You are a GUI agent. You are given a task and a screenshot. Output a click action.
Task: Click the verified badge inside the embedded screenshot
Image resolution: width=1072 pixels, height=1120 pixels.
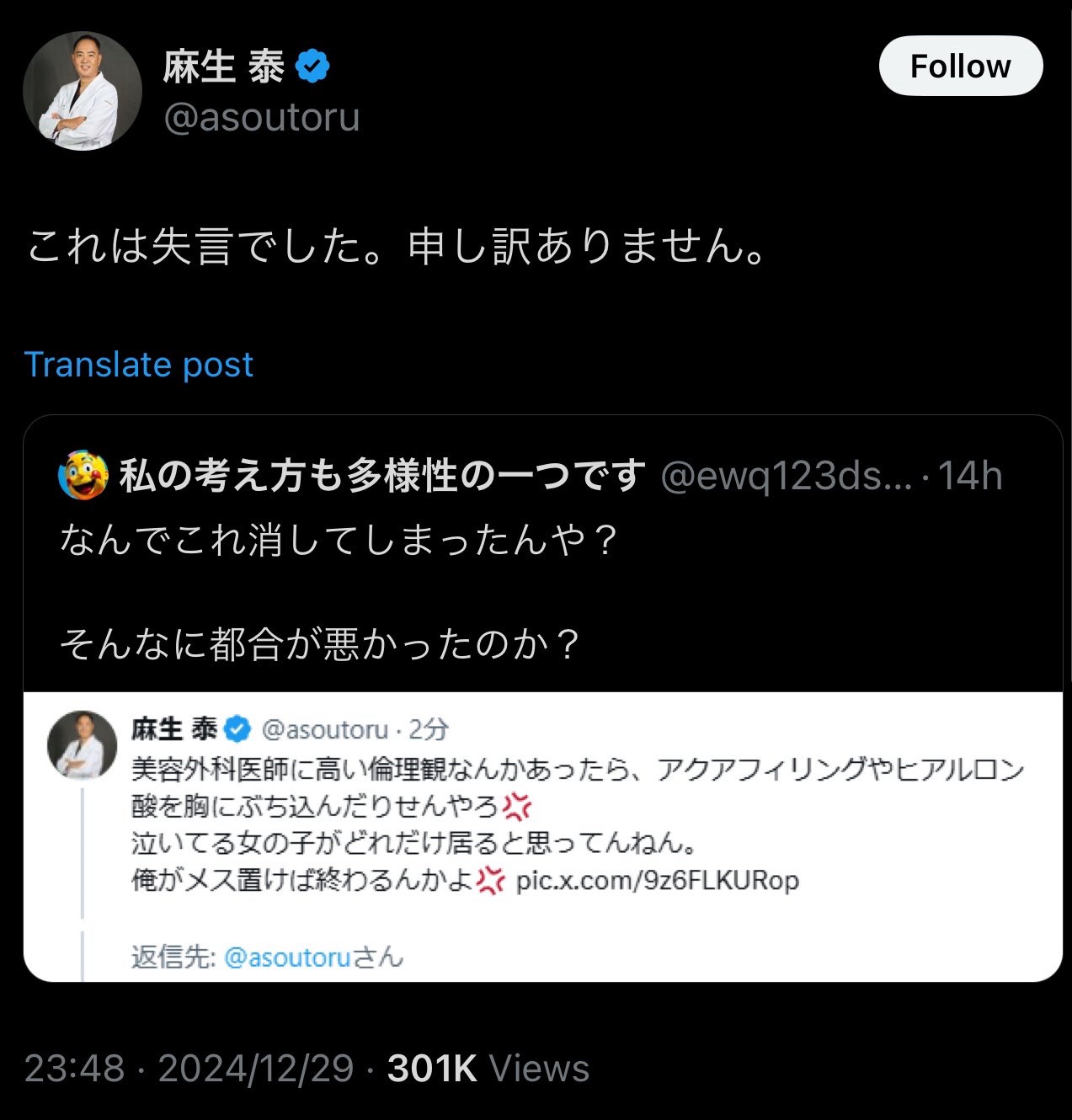pyautogui.click(x=237, y=729)
